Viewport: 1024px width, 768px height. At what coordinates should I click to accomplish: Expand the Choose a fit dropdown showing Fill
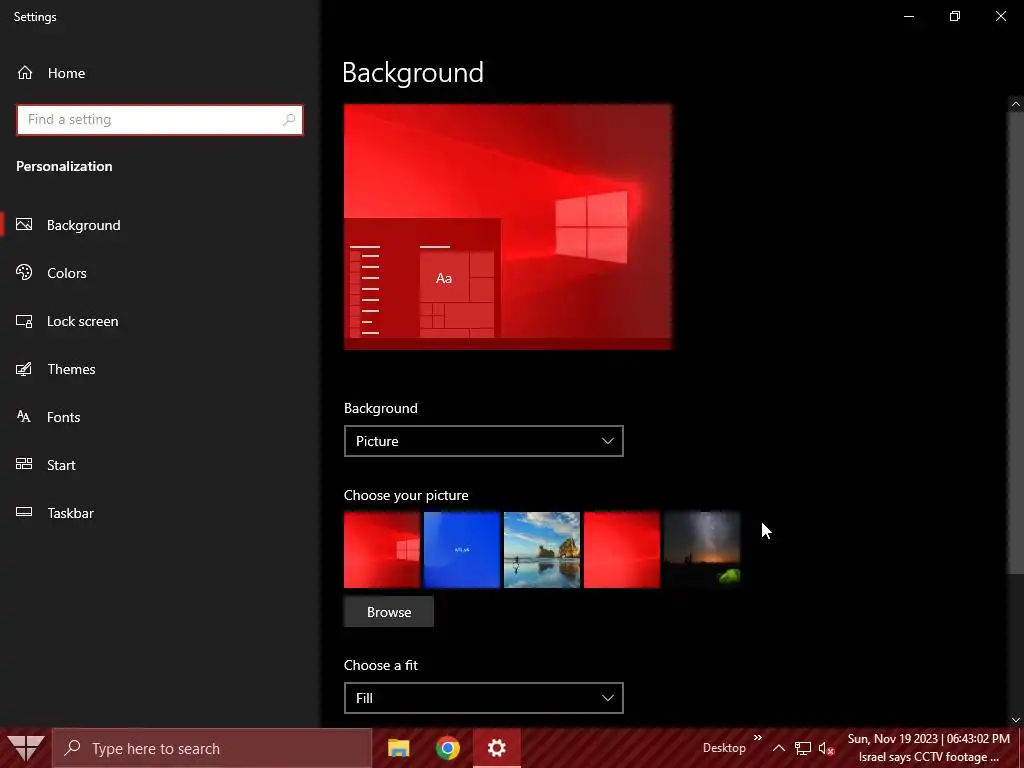[x=483, y=698]
